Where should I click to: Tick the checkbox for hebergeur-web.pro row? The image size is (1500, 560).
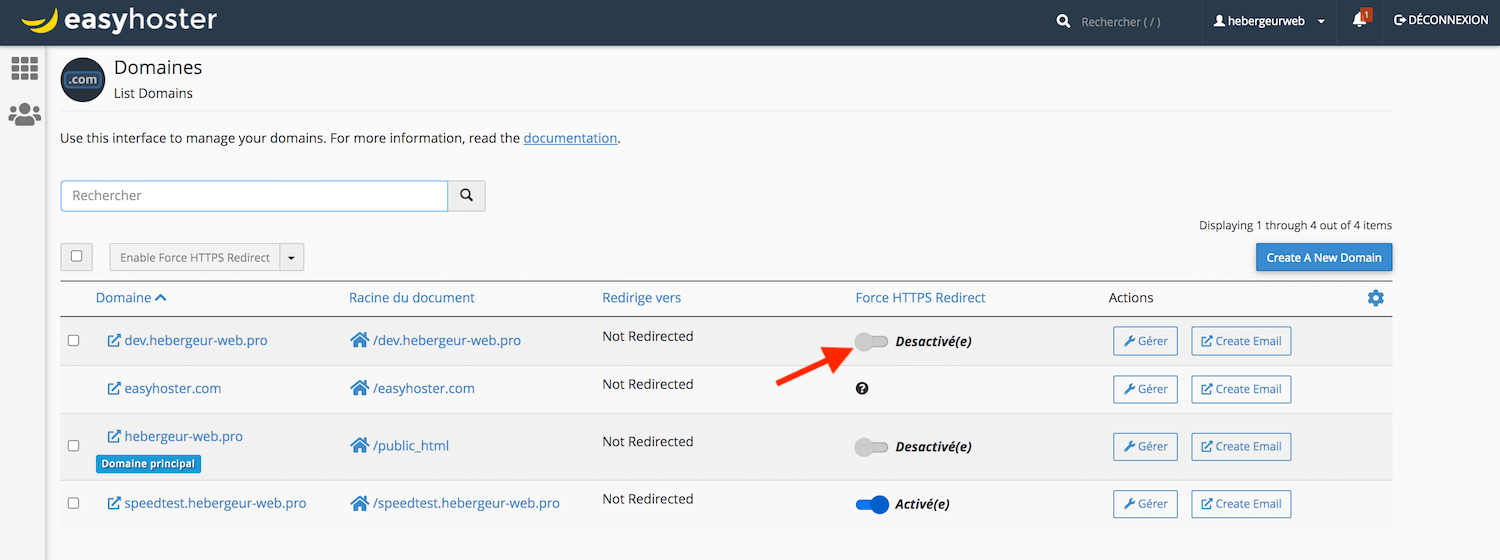point(73,446)
